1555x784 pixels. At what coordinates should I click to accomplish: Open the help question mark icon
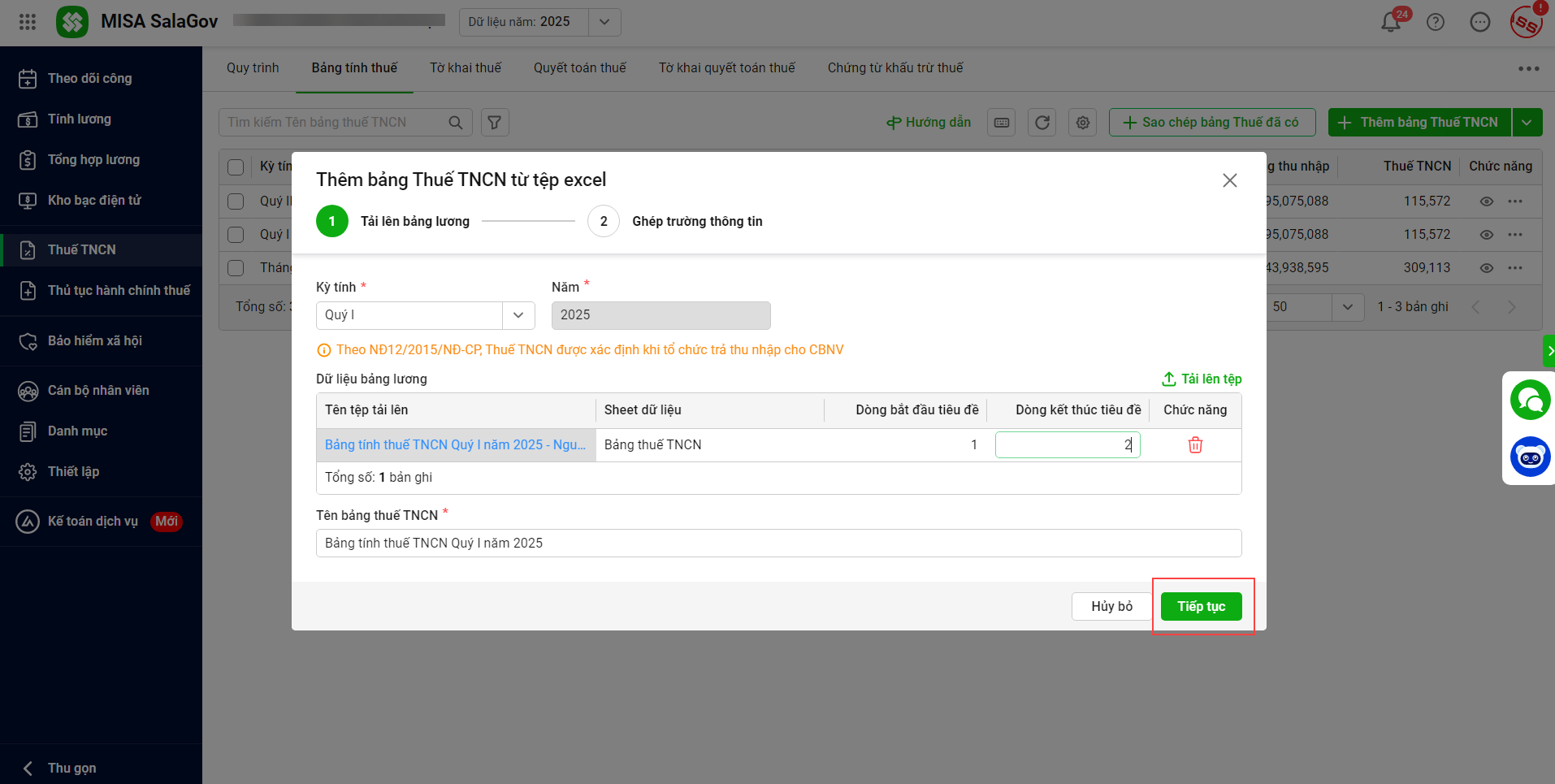[x=1436, y=22]
